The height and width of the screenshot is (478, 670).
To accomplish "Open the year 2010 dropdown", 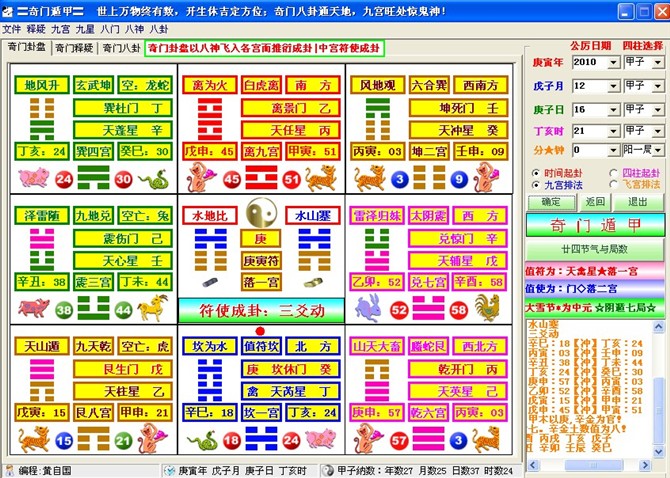I will (613, 63).
